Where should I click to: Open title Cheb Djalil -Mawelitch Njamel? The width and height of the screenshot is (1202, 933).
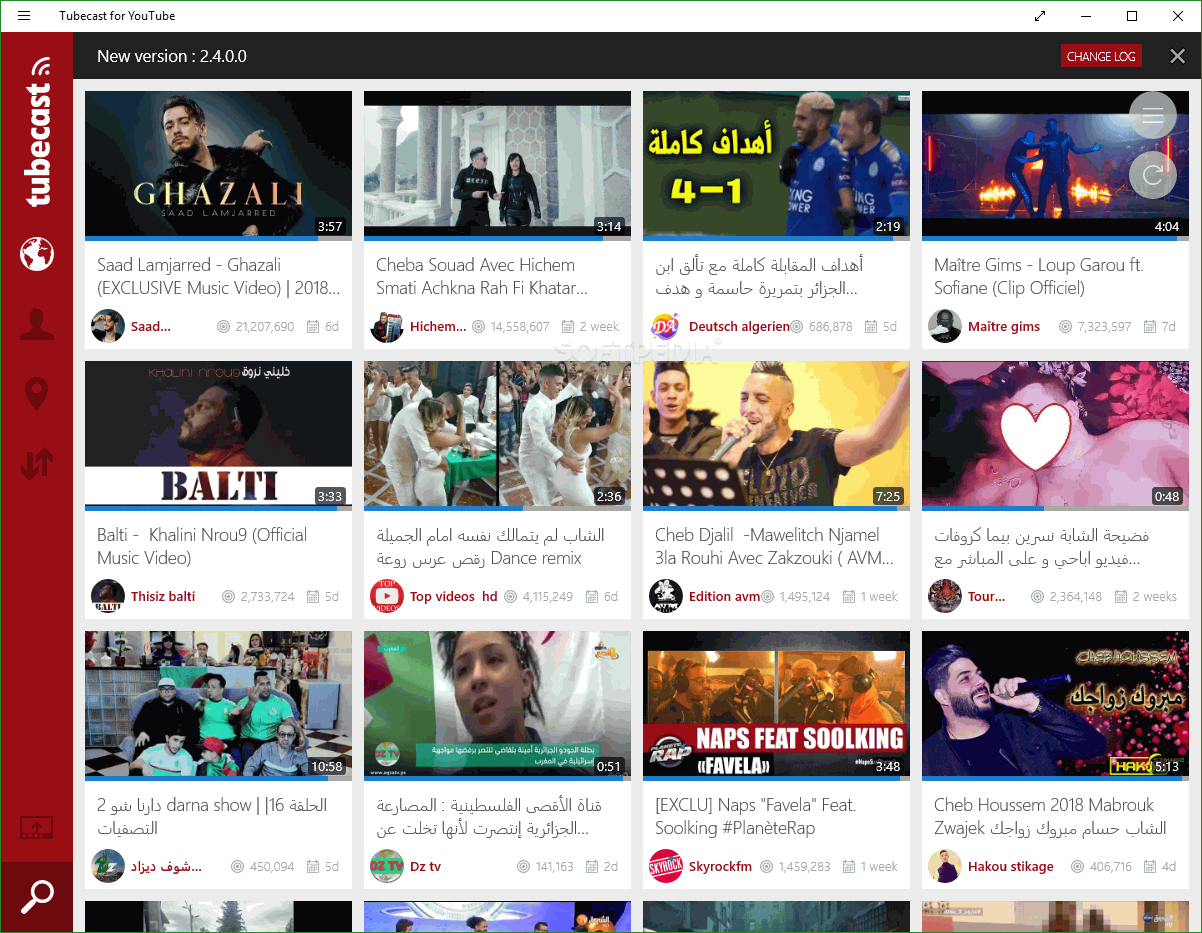[x=775, y=547]
